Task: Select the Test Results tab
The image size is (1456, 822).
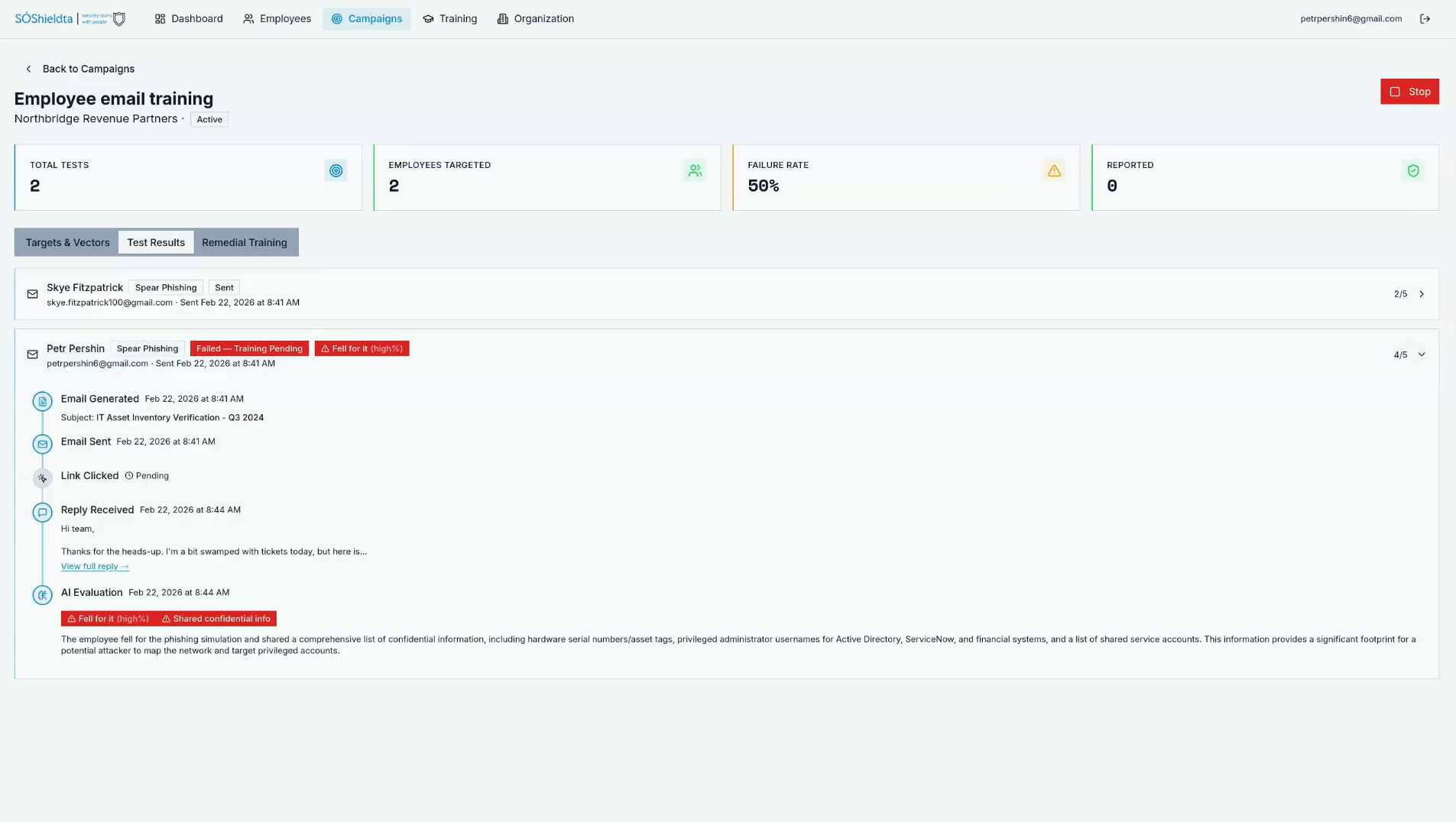Action: pyautogui.click(x=156, y=242)
